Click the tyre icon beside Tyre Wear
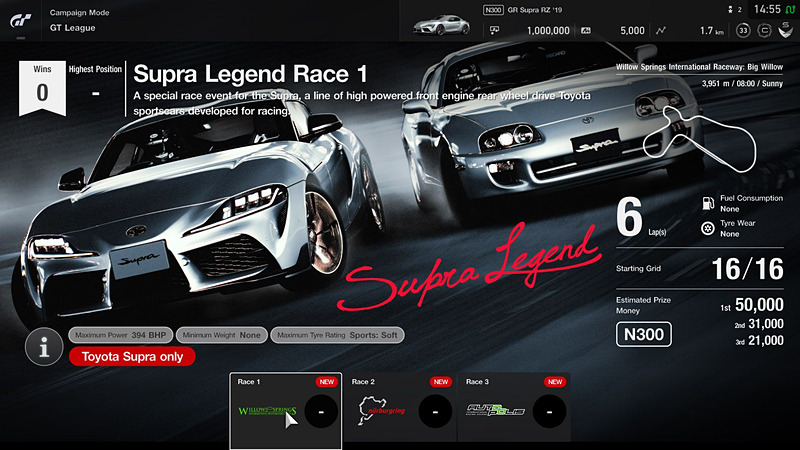Viewport: 800px width, 450px height. [708, 228]
